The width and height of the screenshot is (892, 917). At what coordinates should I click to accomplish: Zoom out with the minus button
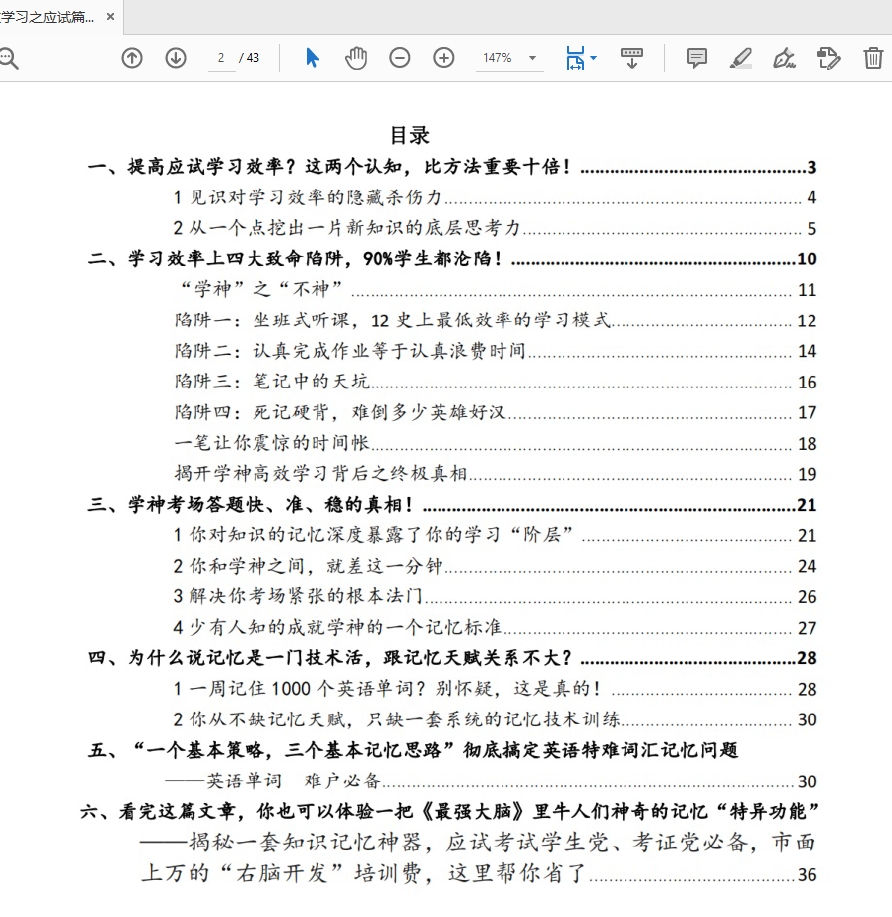(x=400, y=58)
